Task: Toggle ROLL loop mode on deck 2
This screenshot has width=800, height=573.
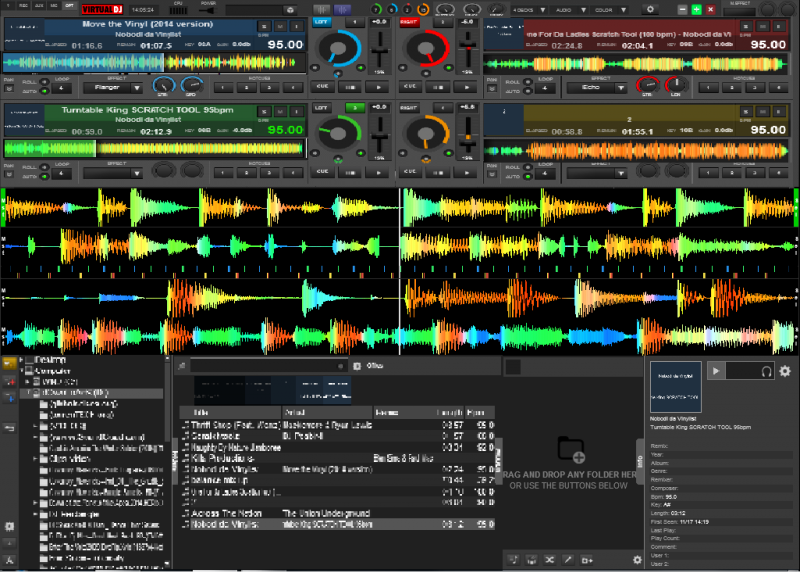Action: click(528, 82)
